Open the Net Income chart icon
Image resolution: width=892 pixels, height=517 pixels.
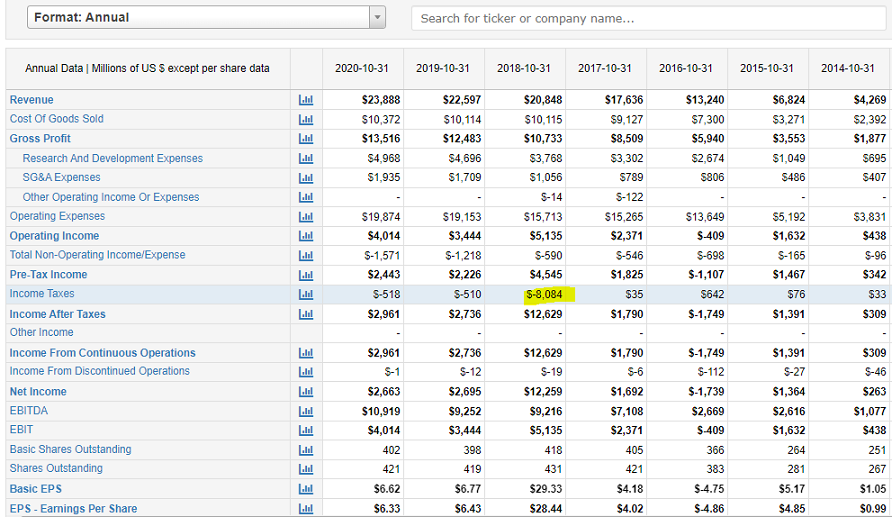[x=306, y=392]
